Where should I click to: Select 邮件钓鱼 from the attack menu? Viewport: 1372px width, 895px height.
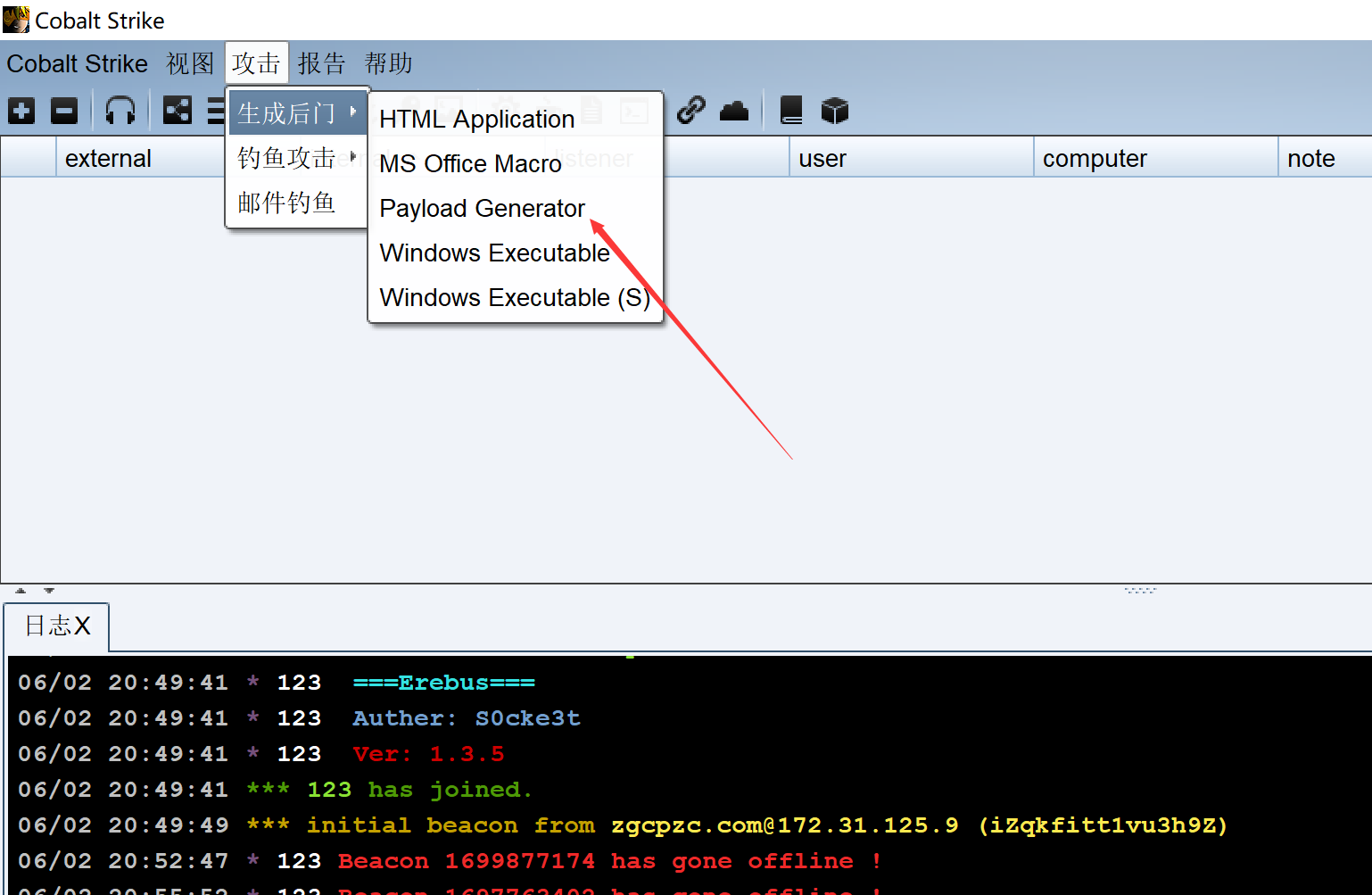[x=298, y=202]
